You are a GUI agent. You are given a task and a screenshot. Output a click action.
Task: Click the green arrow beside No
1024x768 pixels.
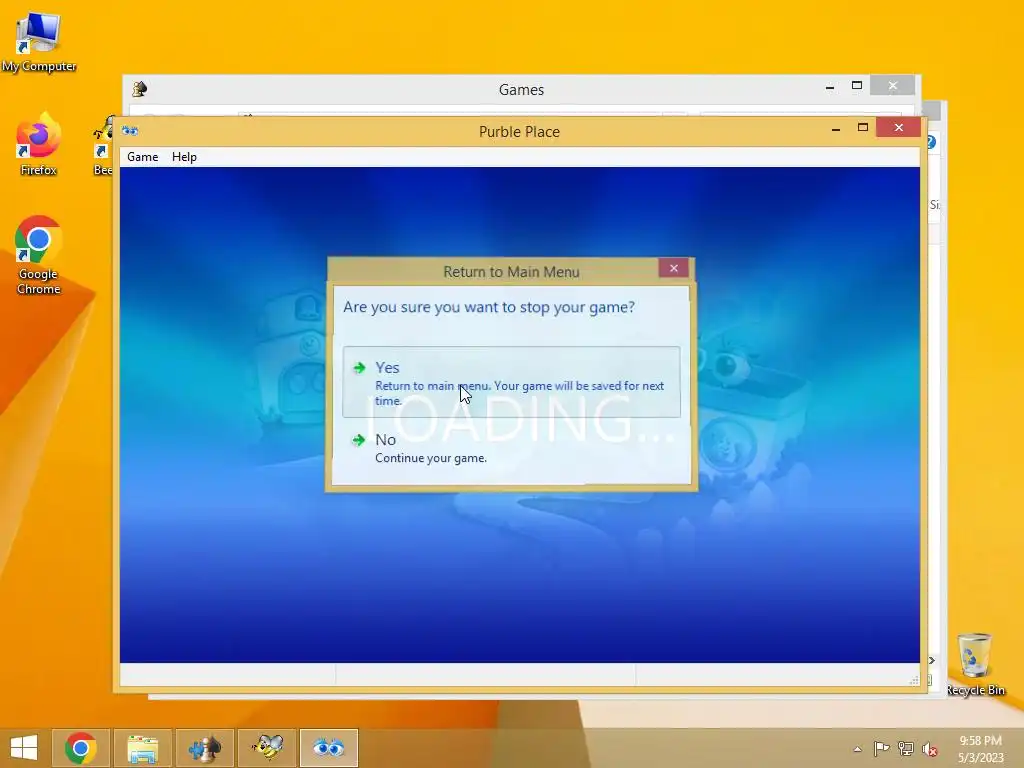point(359,440)
